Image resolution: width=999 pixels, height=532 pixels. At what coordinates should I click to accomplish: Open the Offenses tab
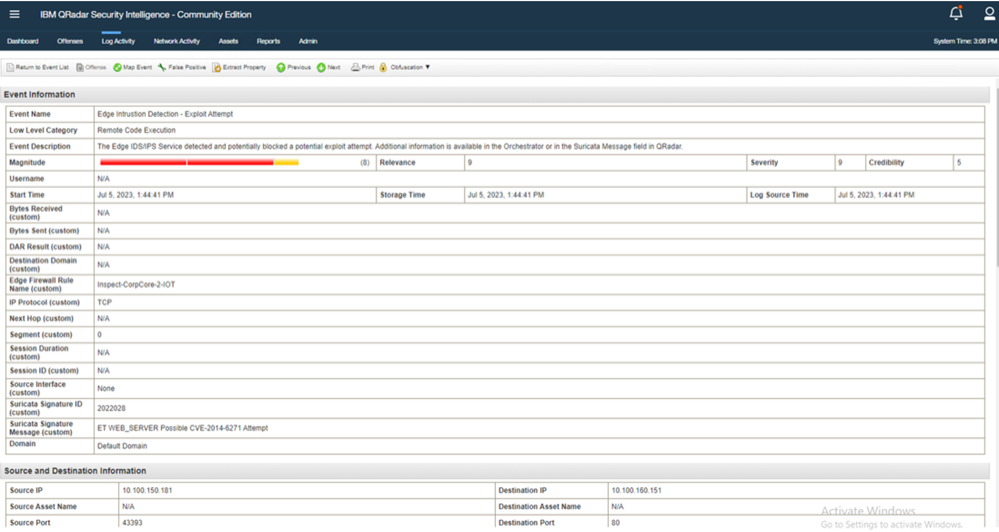point(70,41)
